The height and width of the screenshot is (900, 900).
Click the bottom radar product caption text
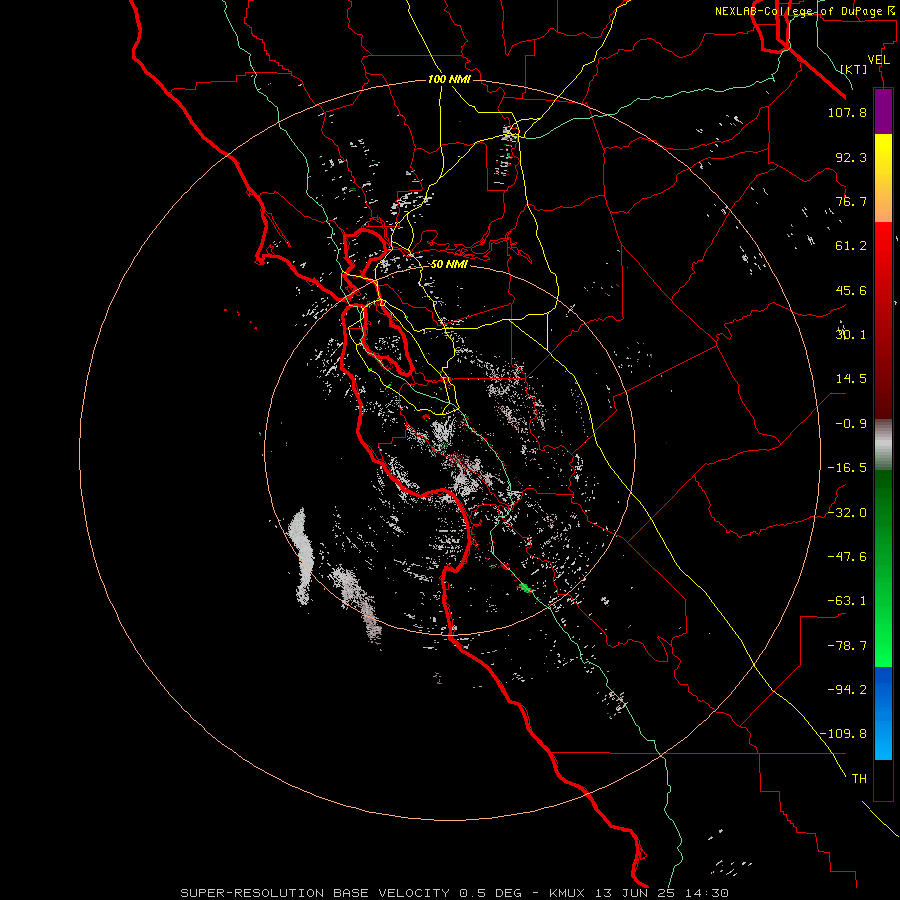click(x=455, y=893)
